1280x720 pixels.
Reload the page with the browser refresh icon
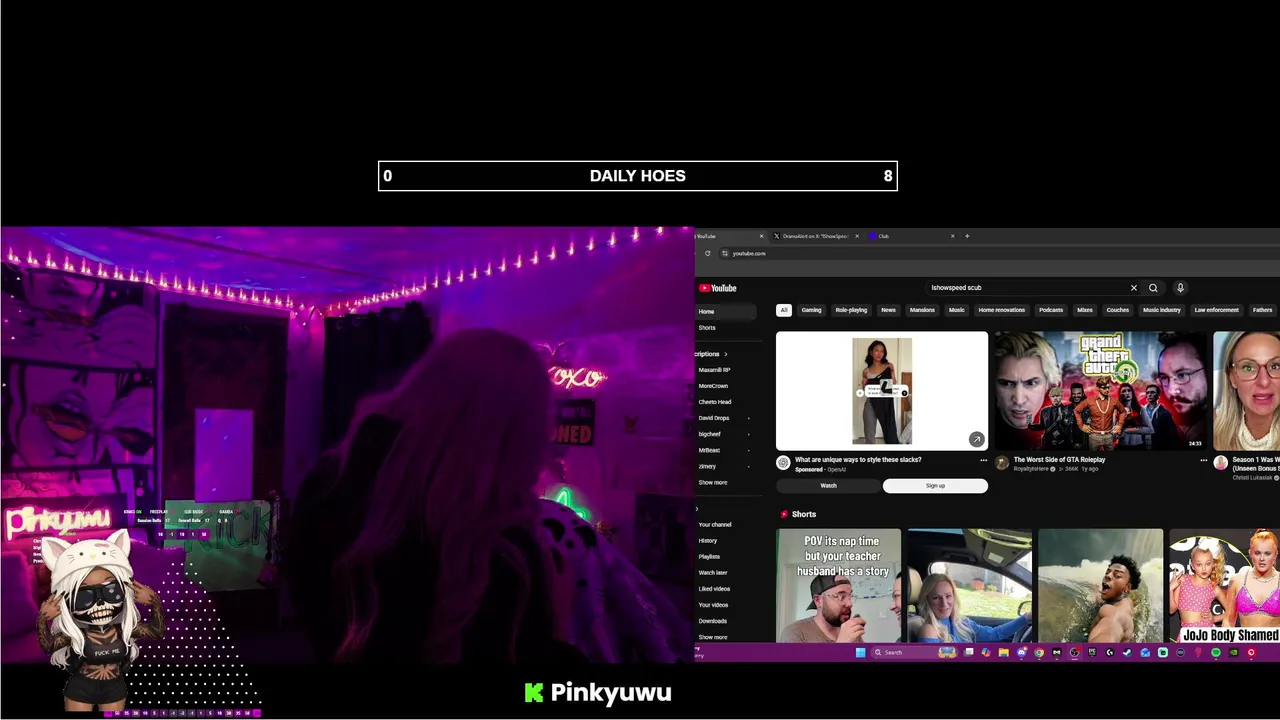707,253
